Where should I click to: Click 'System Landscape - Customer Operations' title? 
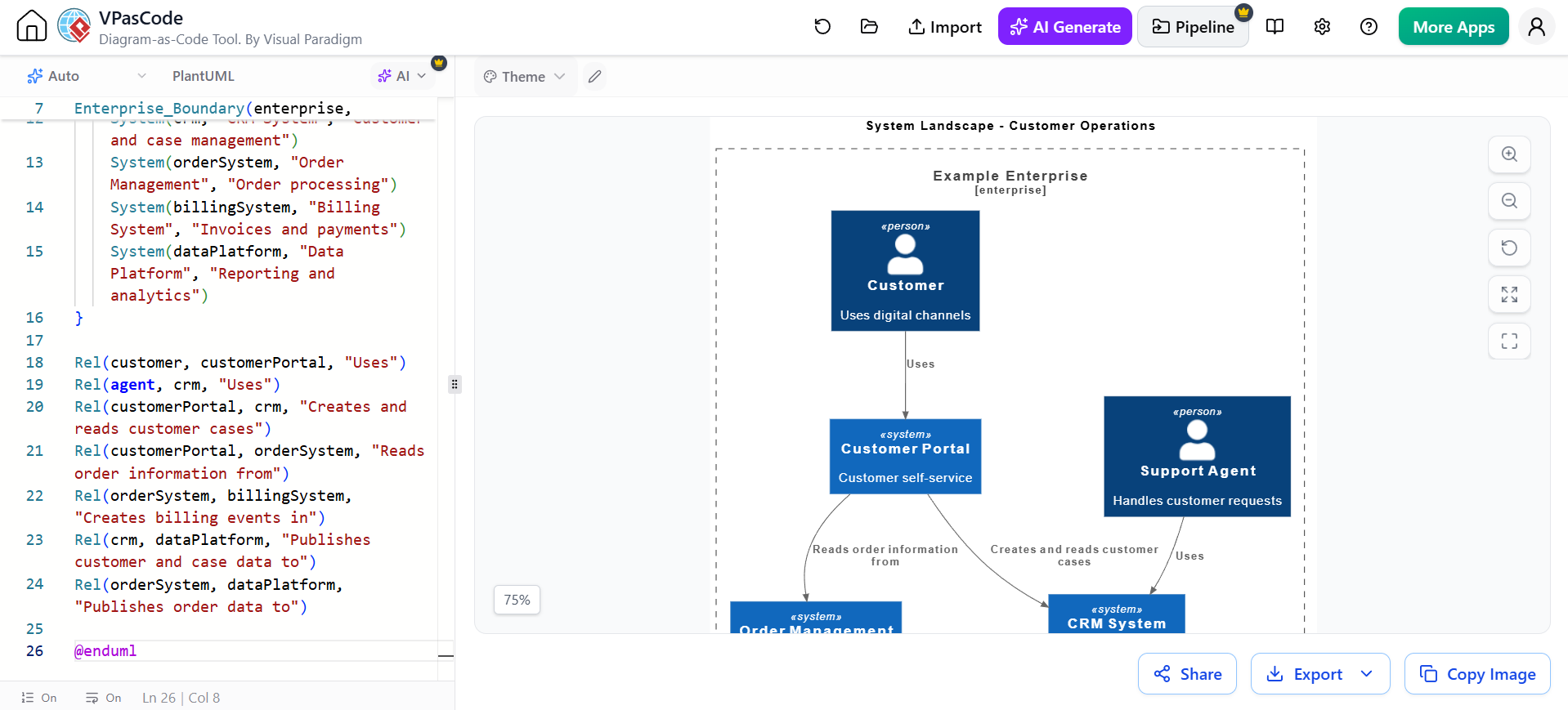(x=1010, y=126)
